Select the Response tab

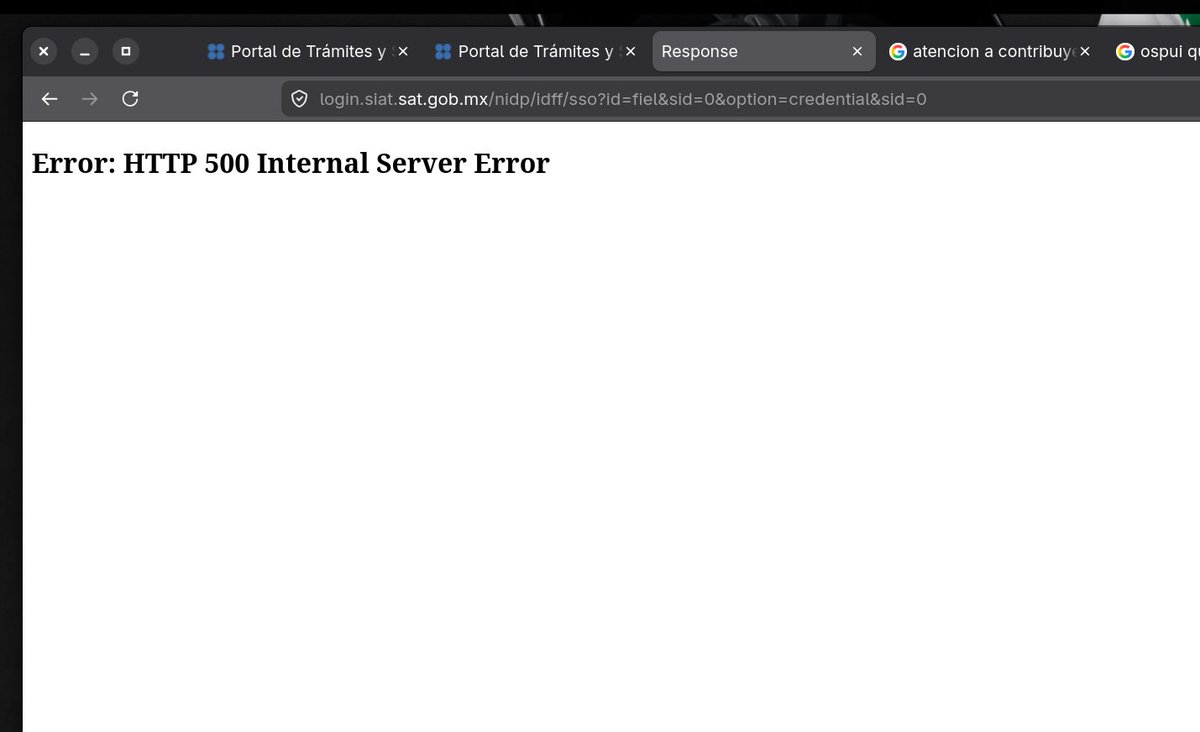763,51
